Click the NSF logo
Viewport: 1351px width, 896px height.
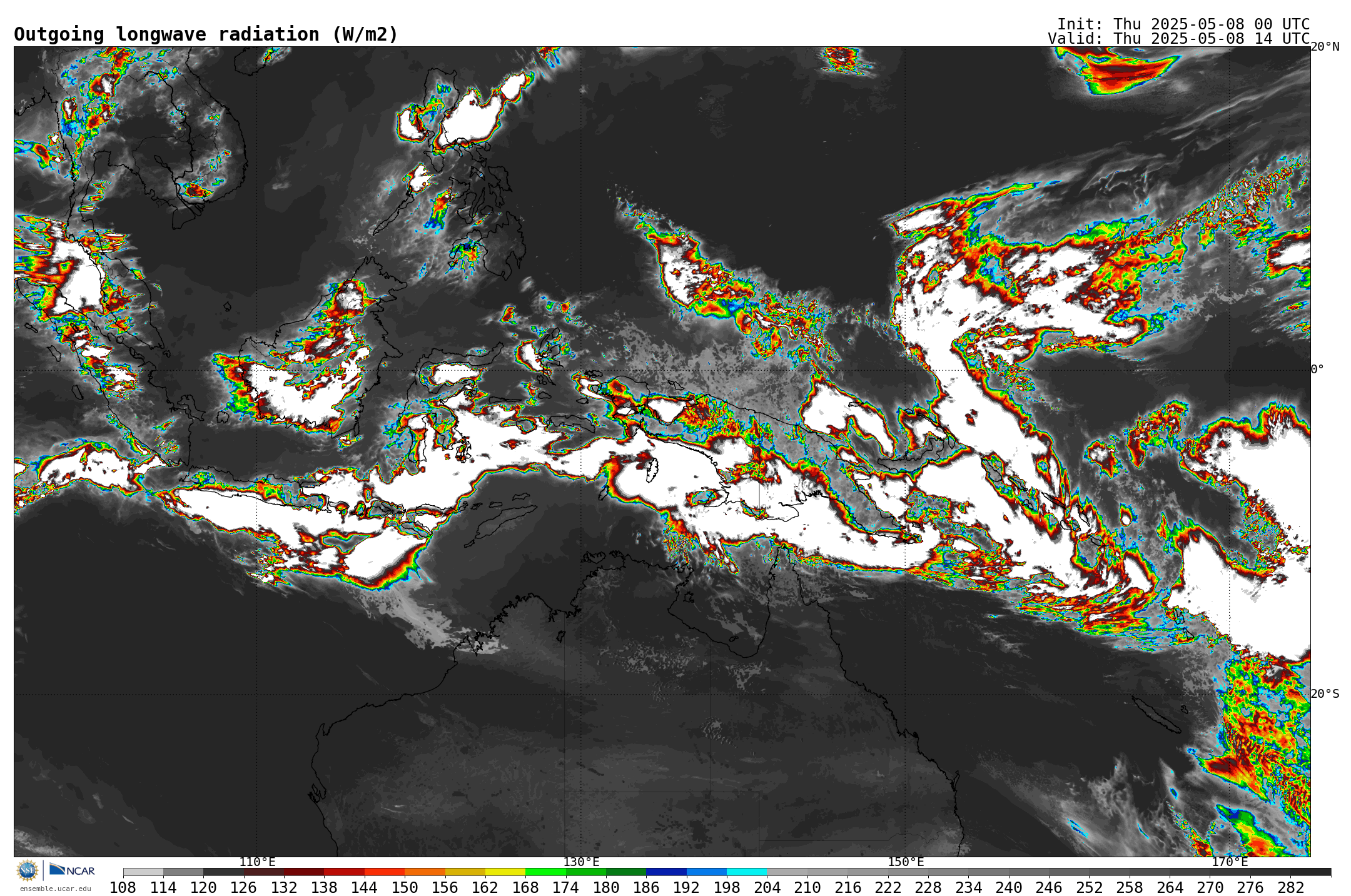pyautogui.click(x=28, y=870)
